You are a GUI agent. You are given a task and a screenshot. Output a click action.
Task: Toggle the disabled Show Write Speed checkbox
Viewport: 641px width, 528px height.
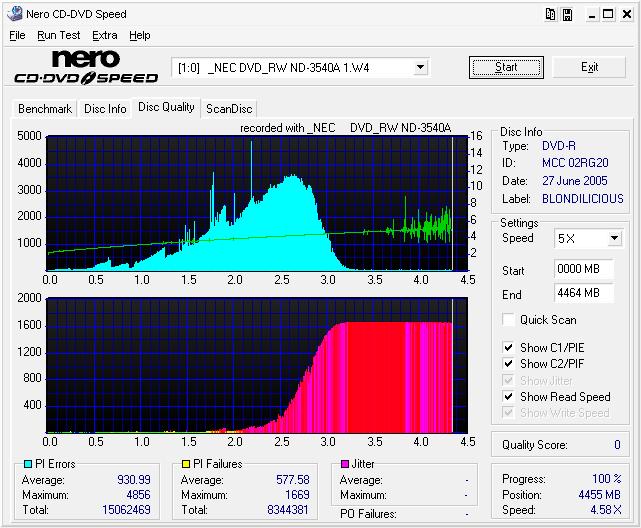[x=508, y=412]
